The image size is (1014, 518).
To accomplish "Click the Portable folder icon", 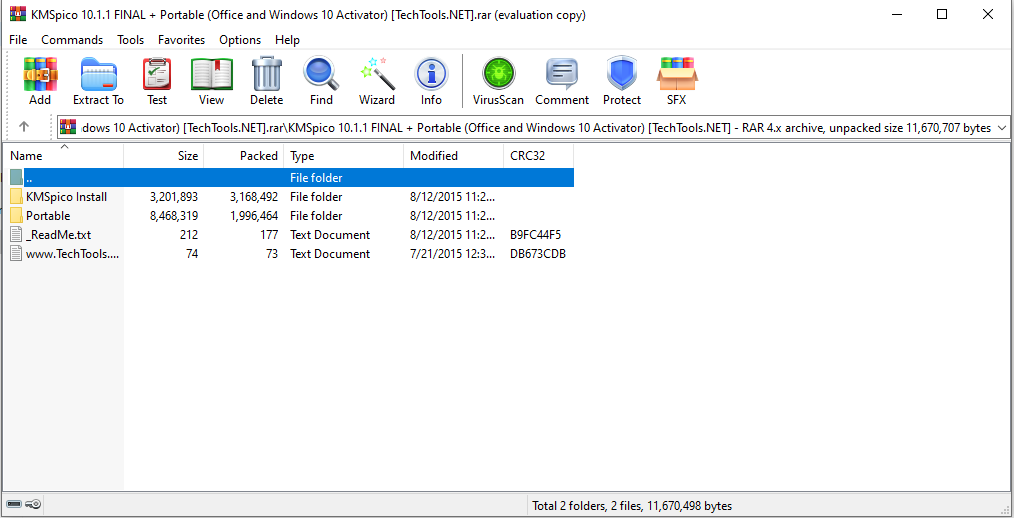I will [x=17, y=215].
